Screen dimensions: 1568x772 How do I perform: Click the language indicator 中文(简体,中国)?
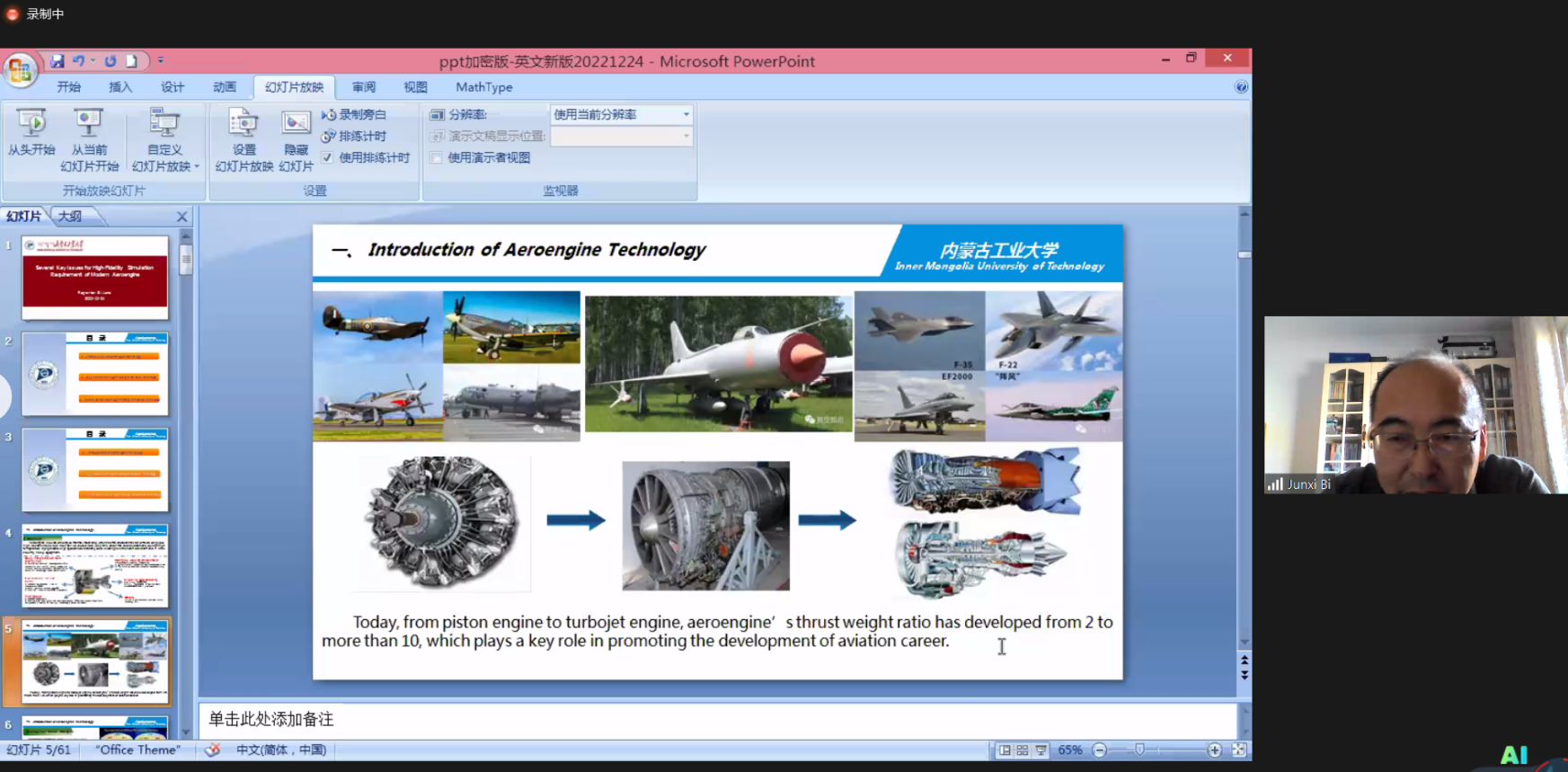(281, 750)
